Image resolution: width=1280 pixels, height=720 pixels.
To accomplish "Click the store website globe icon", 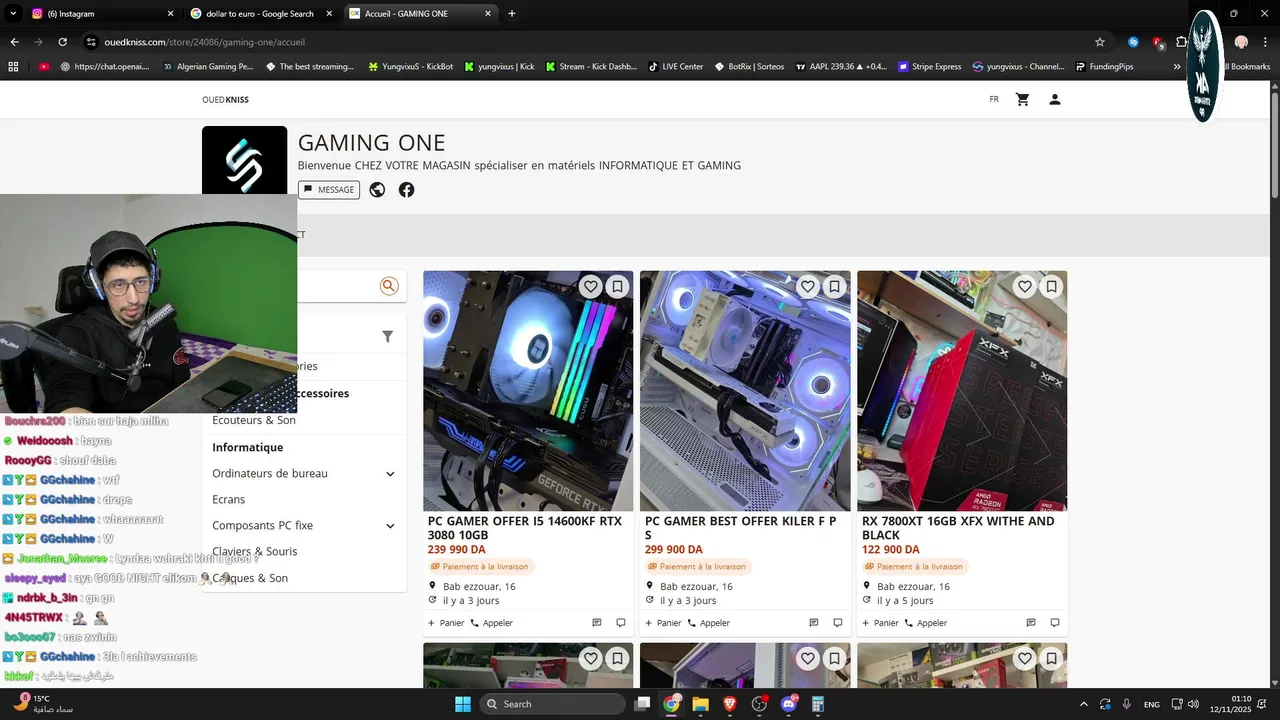I will tap(377, 190).
